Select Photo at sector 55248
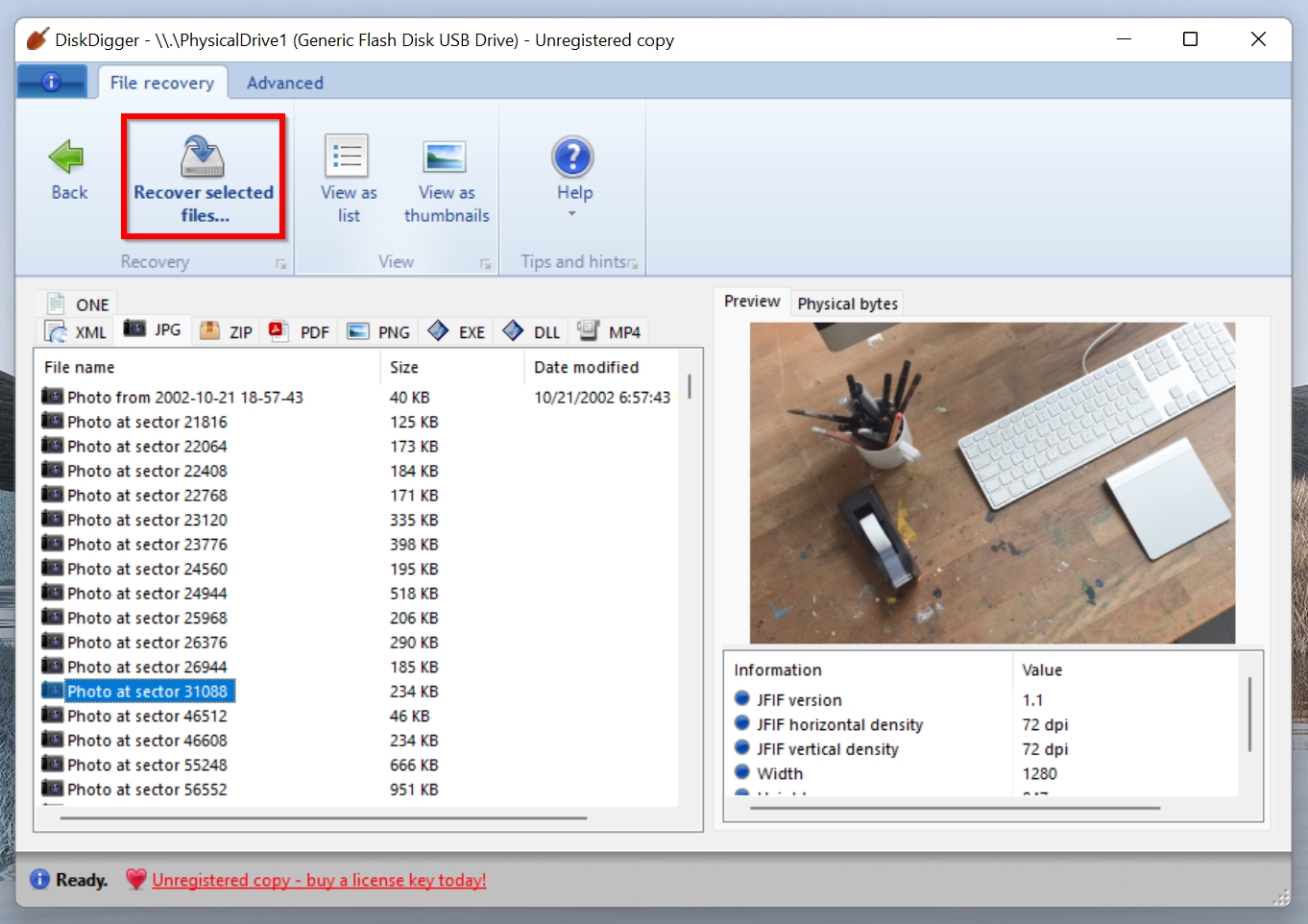The image size is (1308, 924). pos(147,765)
